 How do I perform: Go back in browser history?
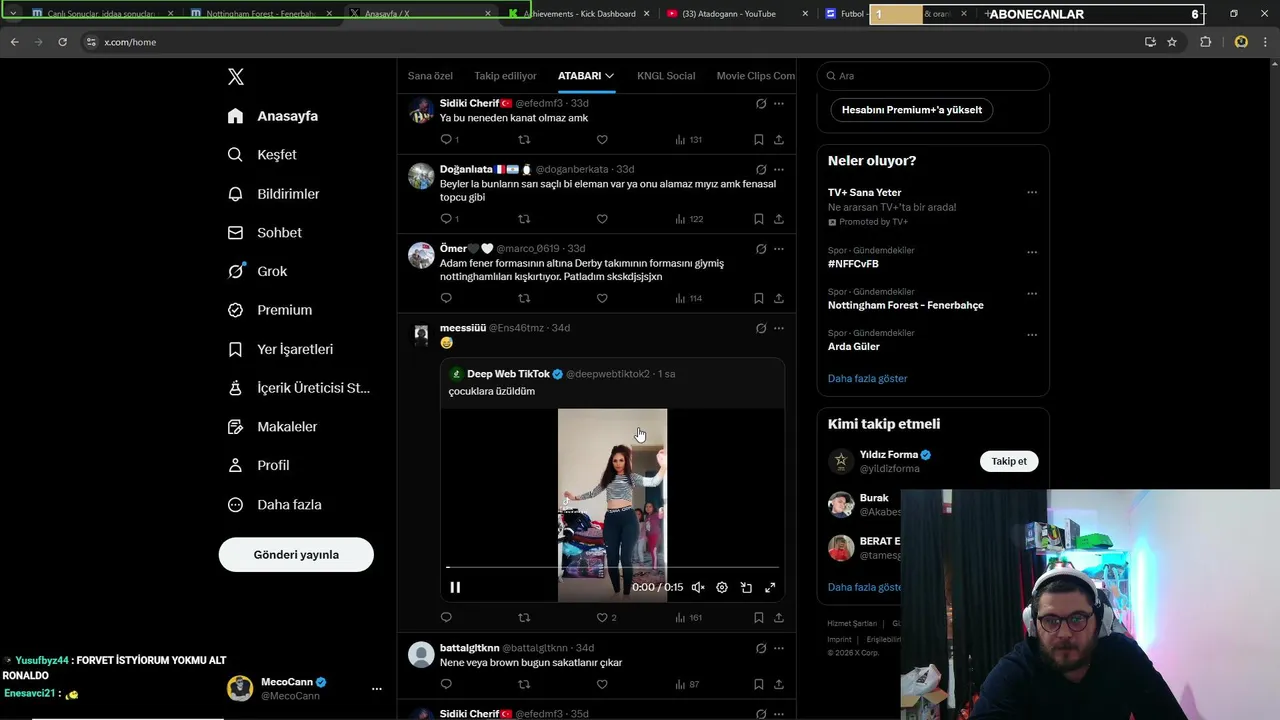(x=14, y=42)
